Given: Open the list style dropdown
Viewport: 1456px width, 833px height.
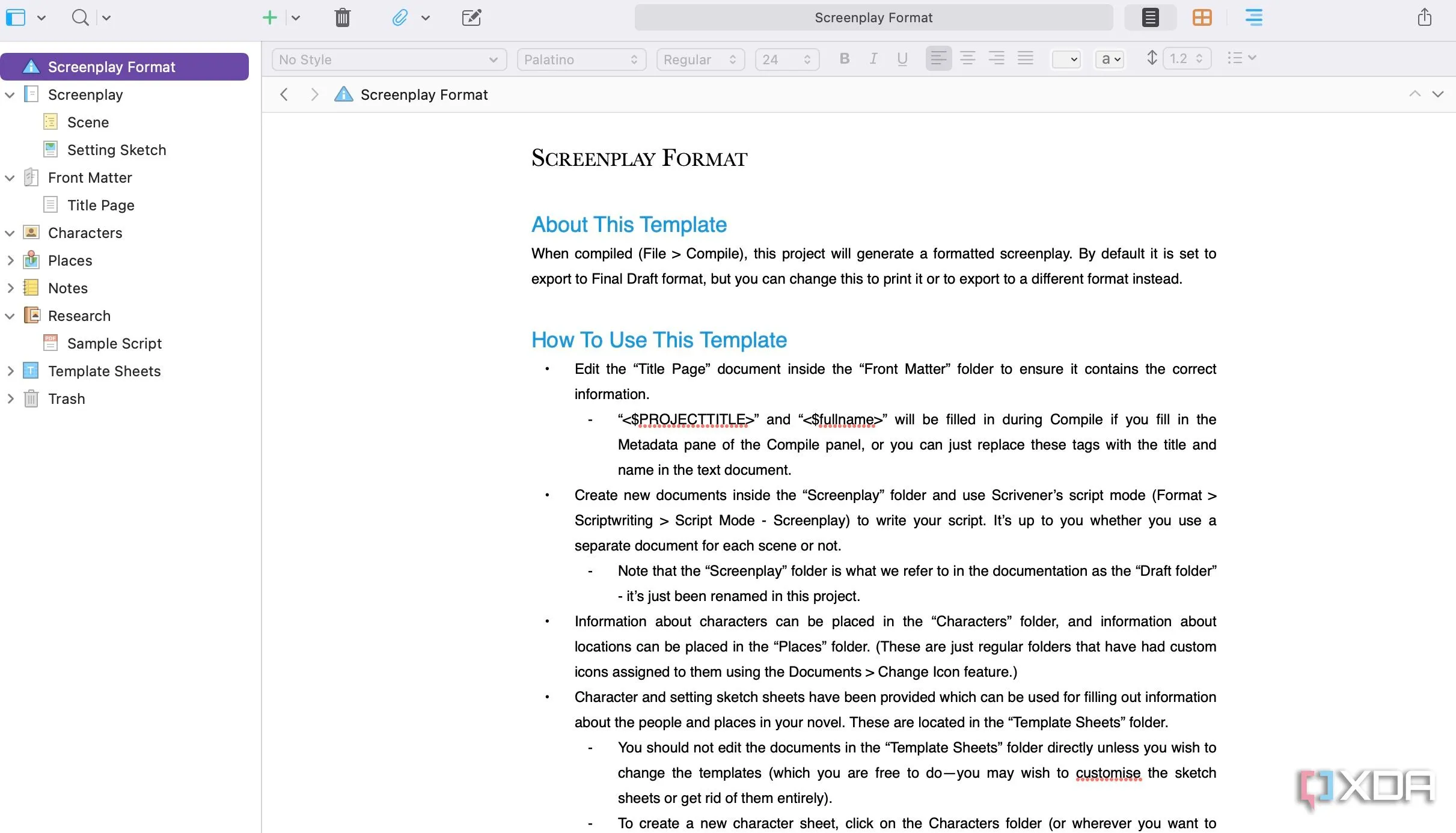Looking at the screenshot, I should click(x=1241, y=58).
